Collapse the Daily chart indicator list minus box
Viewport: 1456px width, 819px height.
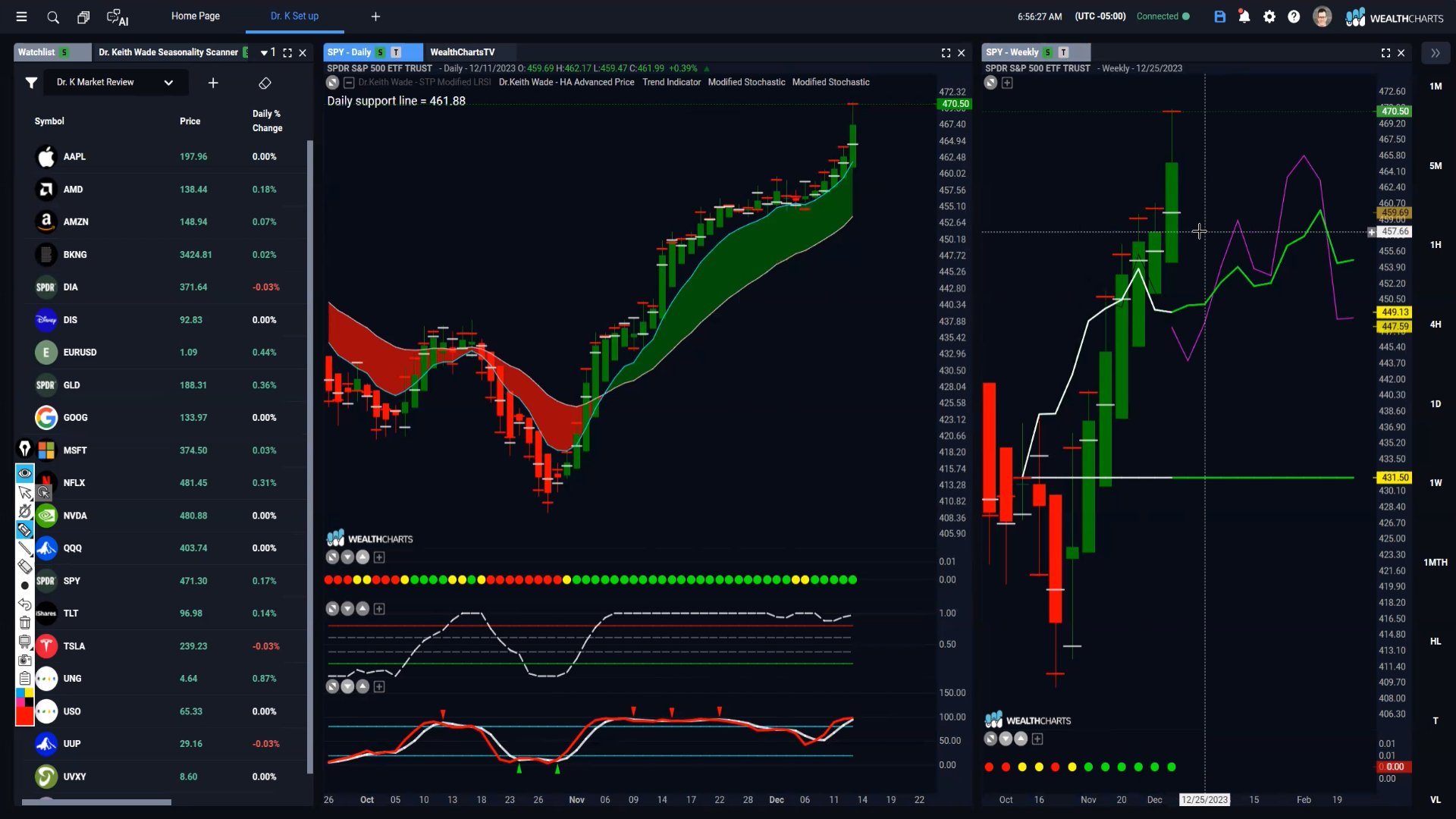point(349,83)
